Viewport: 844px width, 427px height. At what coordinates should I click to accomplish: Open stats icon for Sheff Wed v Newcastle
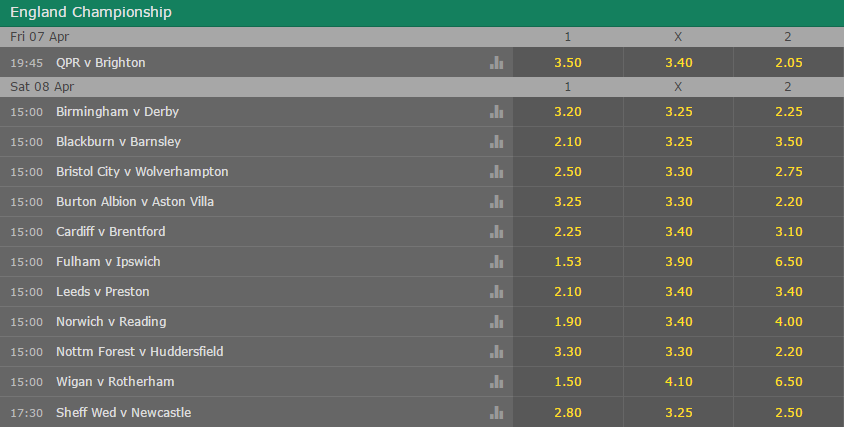pyautogui.click(x=496, y=412)
